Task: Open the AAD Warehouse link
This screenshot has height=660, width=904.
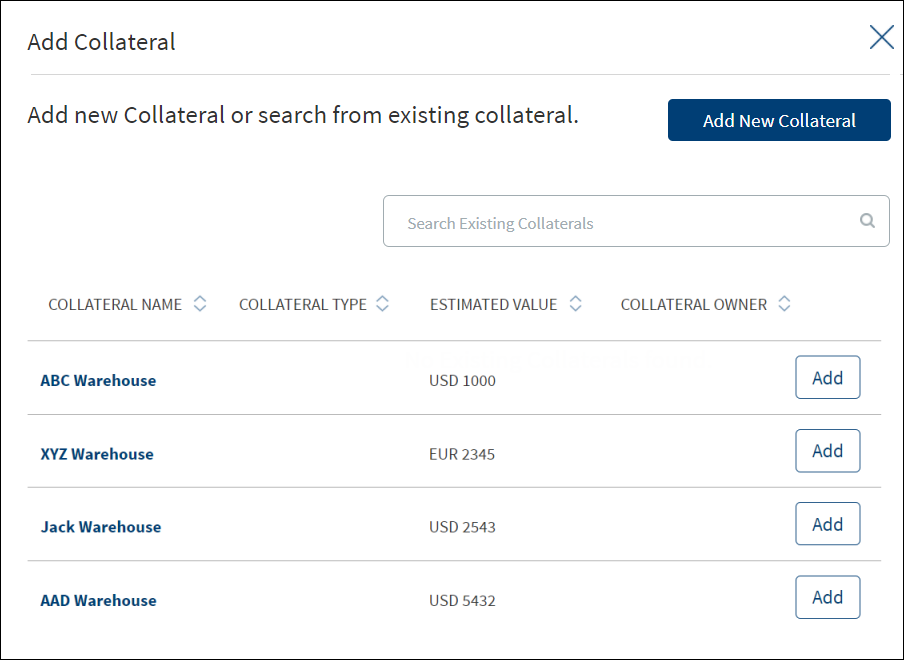Action: point(99,601)
